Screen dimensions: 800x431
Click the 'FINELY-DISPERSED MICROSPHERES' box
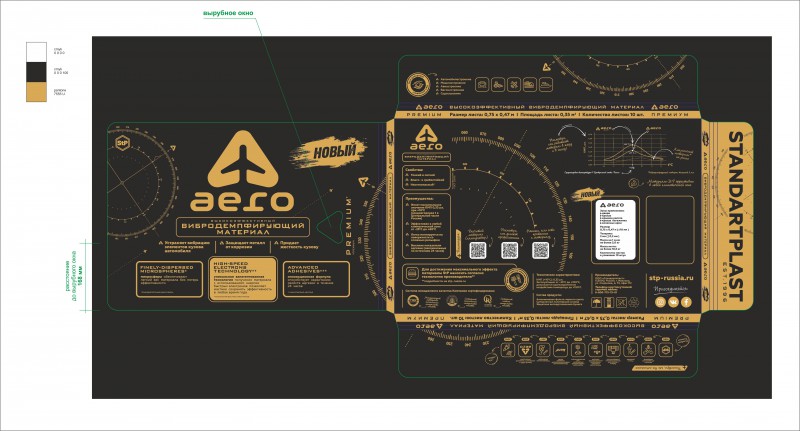click(x=169, y=279)
